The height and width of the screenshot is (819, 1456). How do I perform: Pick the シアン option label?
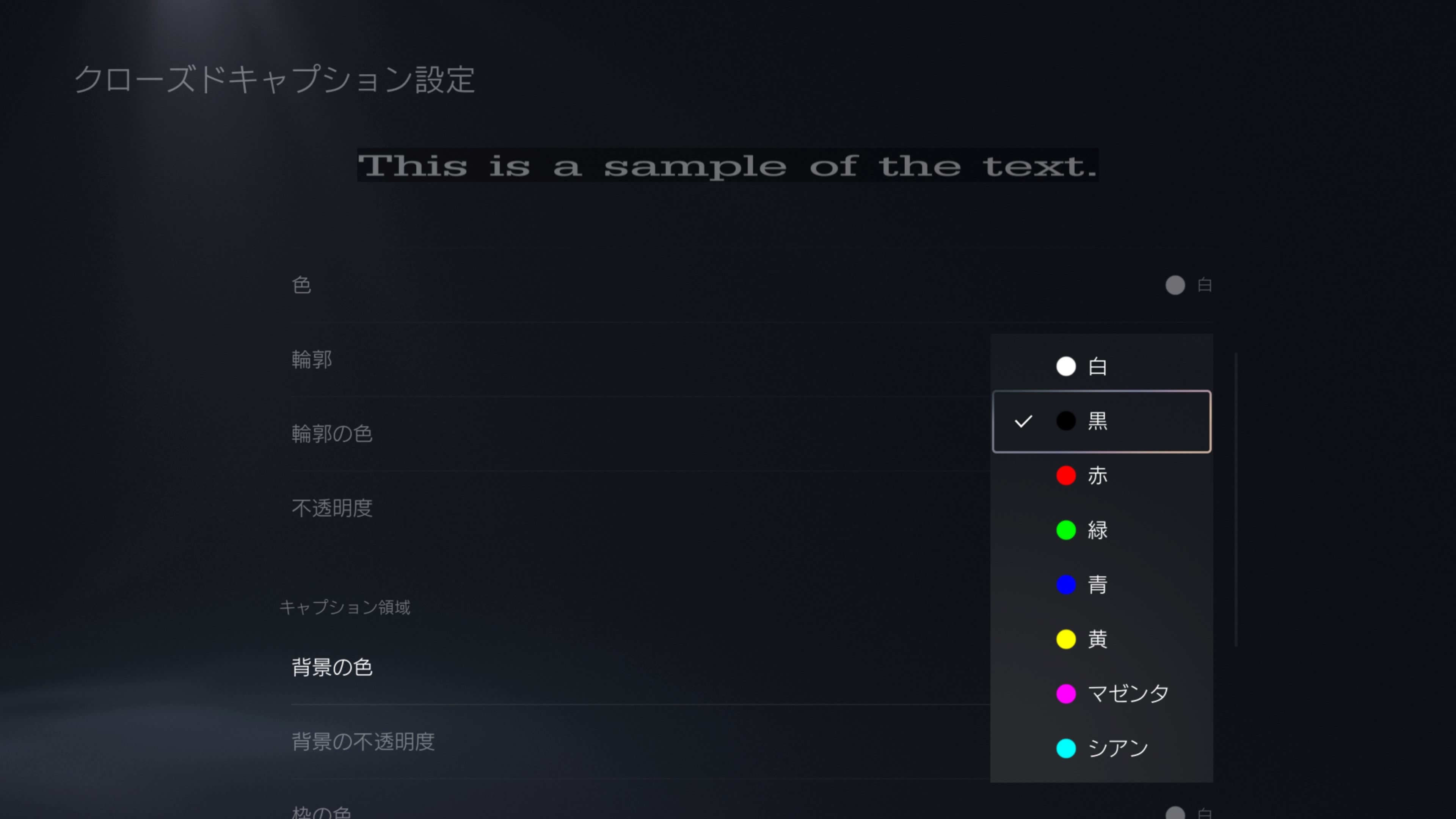click(x=1117, y=748)
